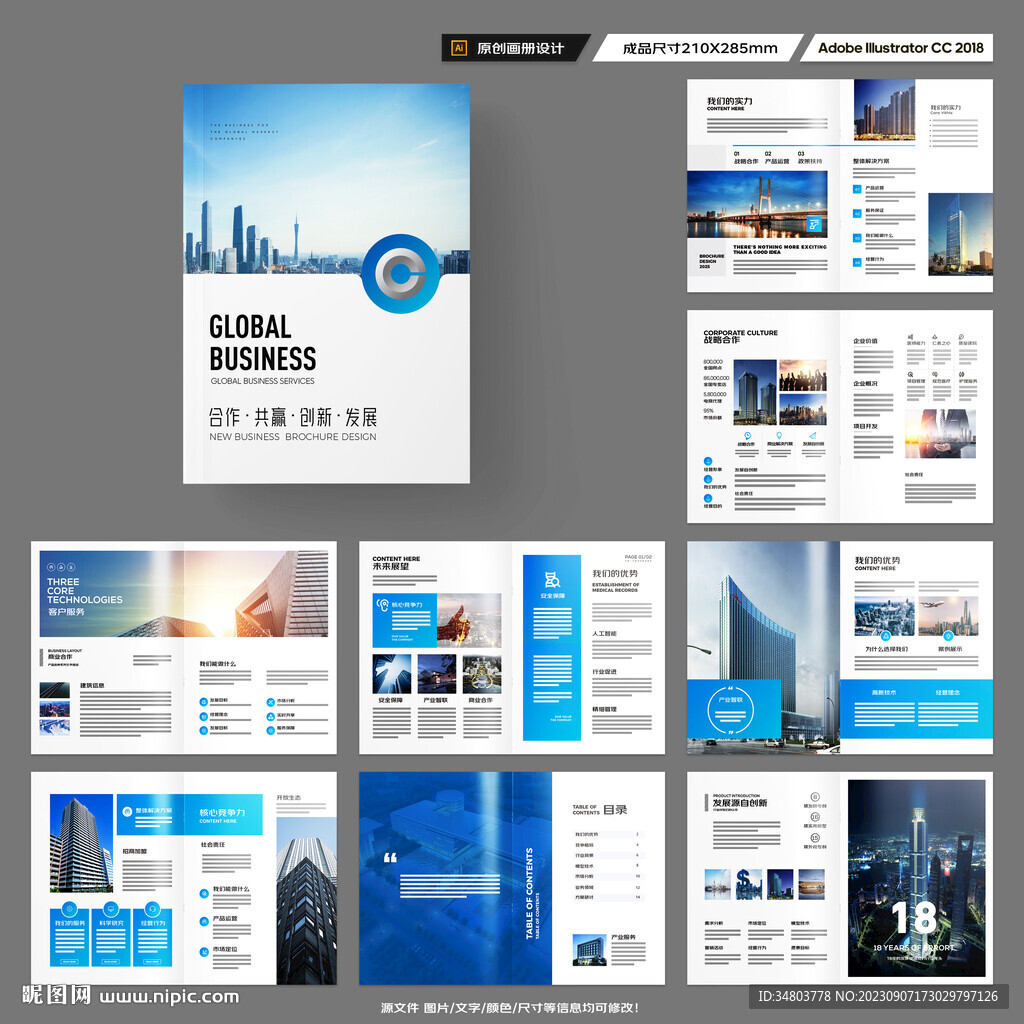
Task: Click the 产业智联 circle emblem
Action: point(731,709)
